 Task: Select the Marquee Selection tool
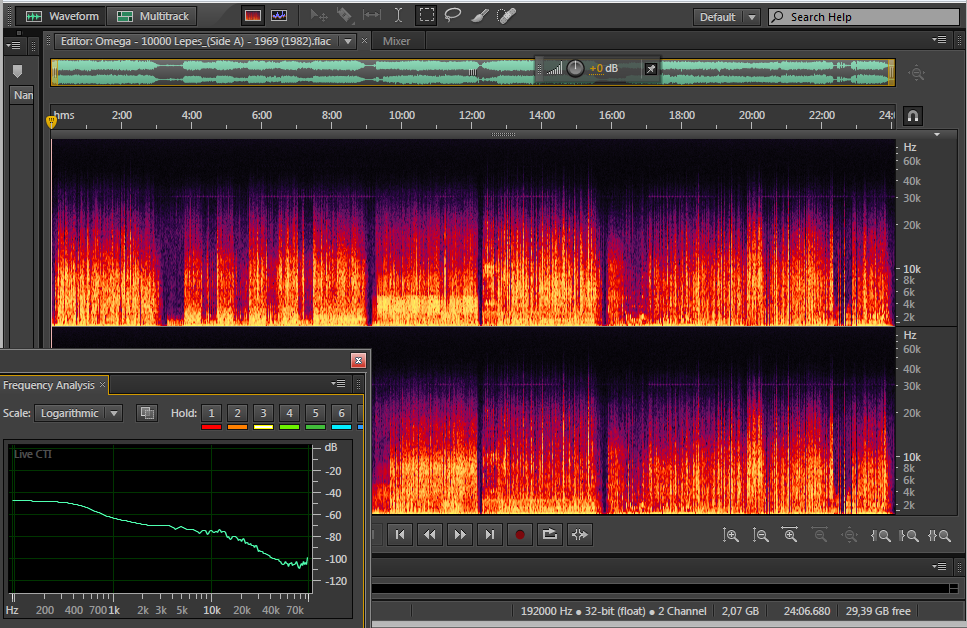pos(426,15)
